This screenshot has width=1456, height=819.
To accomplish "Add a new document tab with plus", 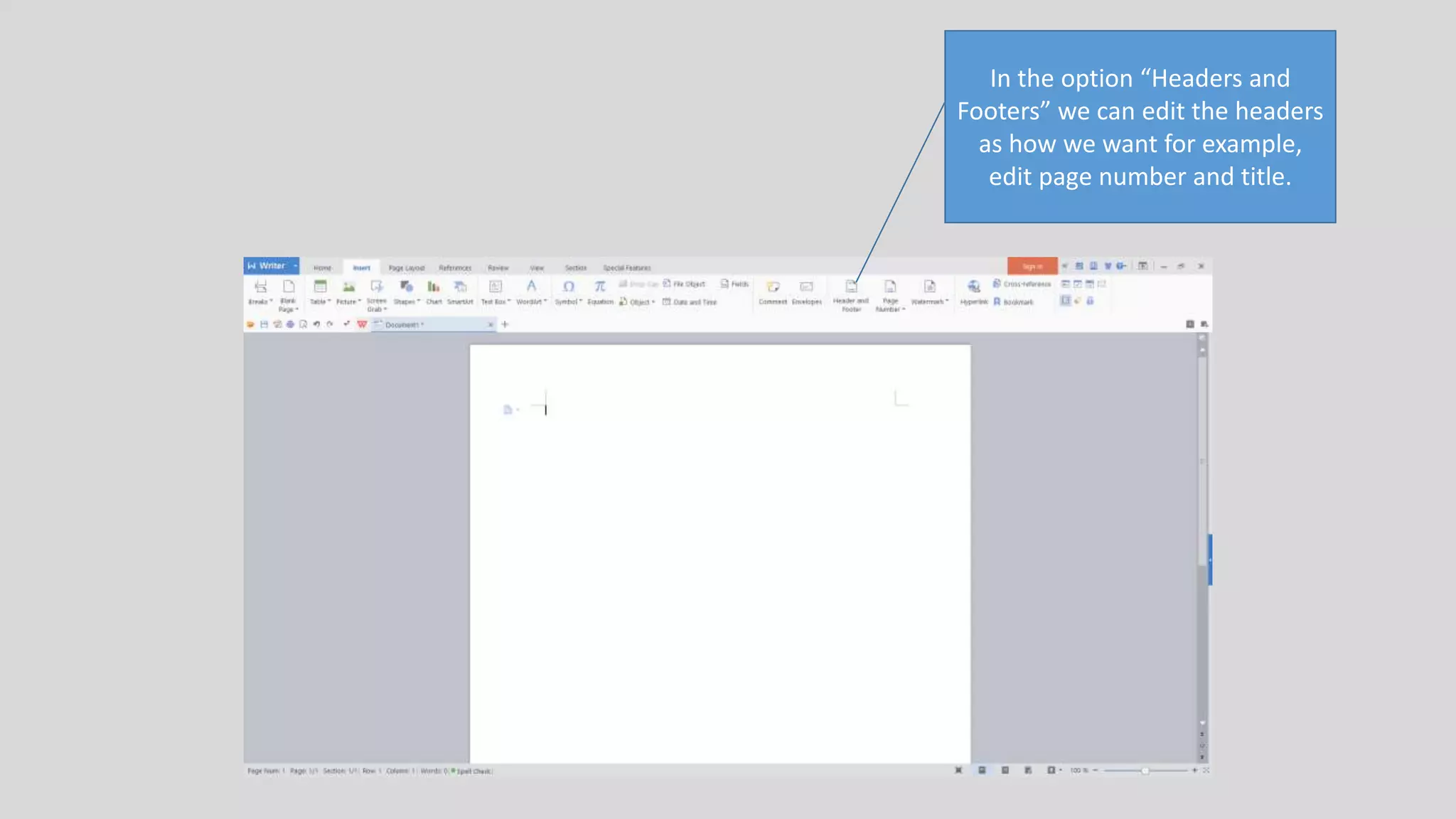I will coord(505,324).
